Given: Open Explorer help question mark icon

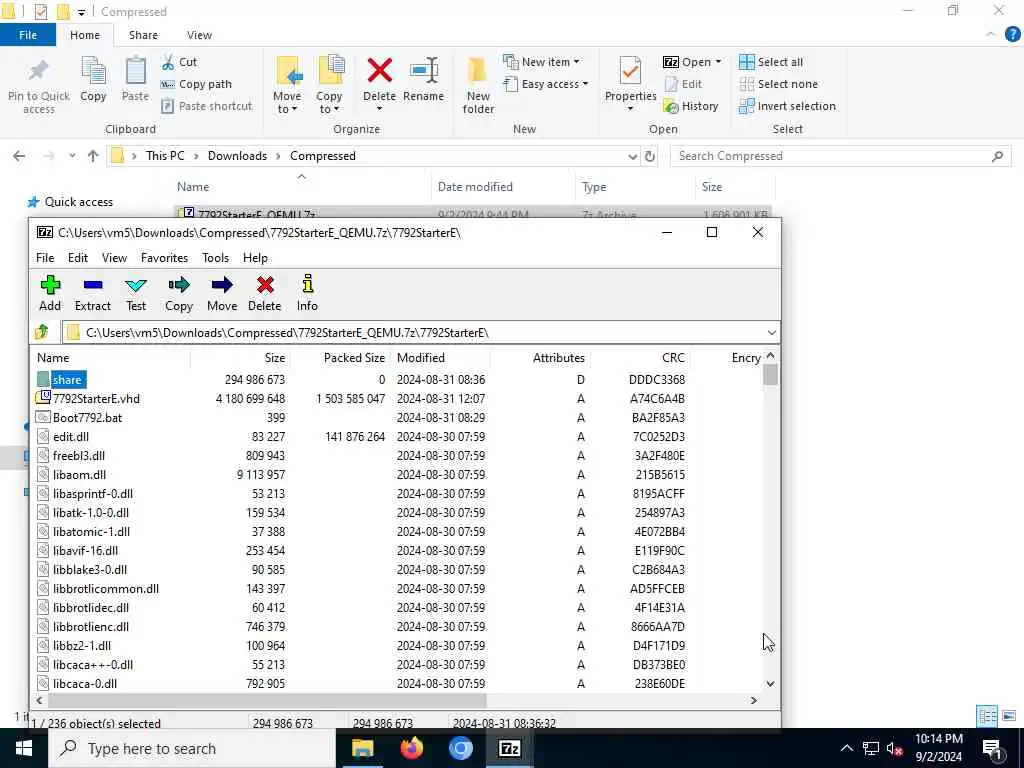Looking at the screenshot, I should click(1012, 35).
